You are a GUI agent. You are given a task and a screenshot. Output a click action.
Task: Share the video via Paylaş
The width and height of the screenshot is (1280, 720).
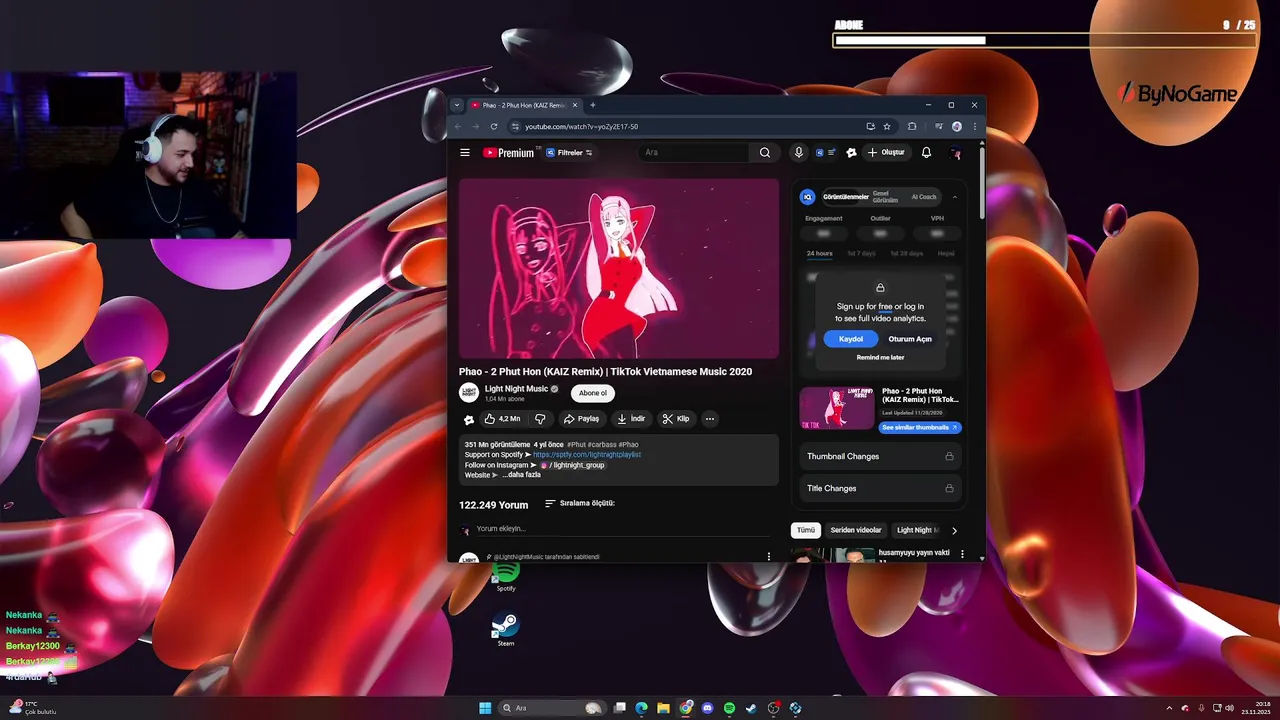pyautogui.click(x=581, y=419)
